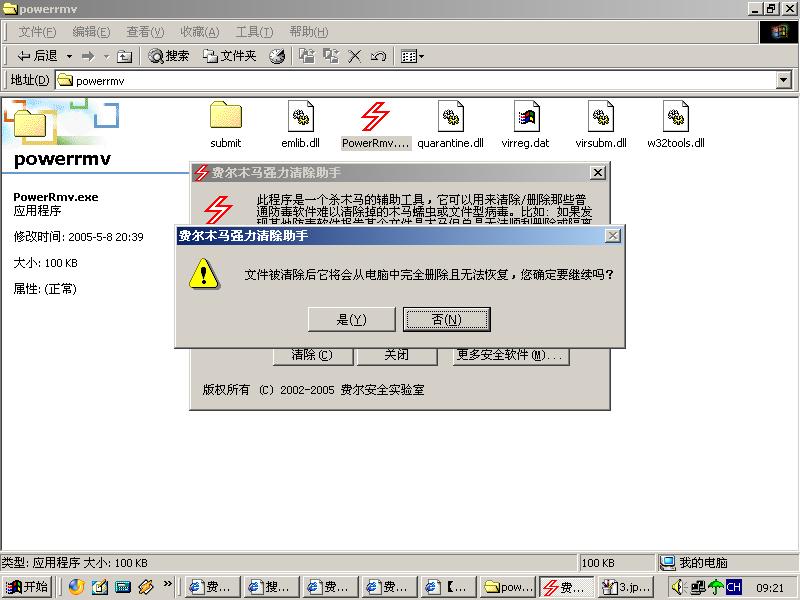Select the PowerRmv.exe file icon
Image resolution: width=800 pixels, height=600 pixels.
376,124
